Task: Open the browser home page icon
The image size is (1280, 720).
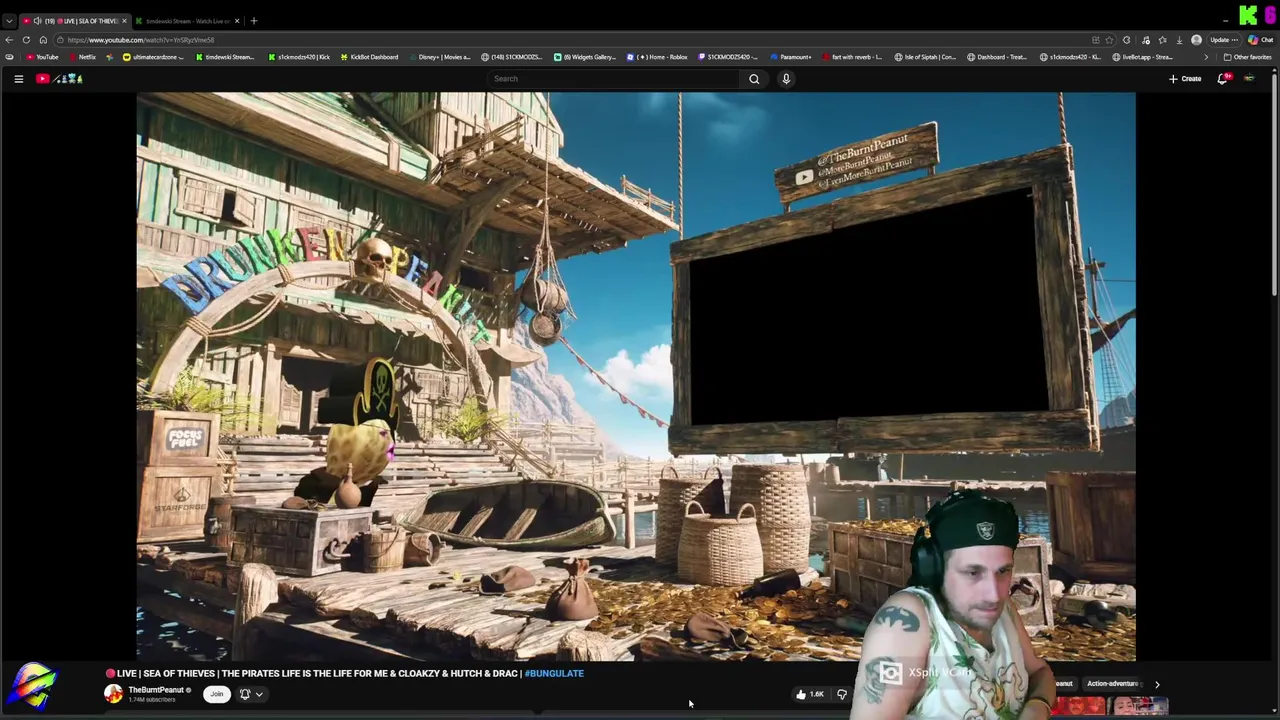Action: pos(43,40)
